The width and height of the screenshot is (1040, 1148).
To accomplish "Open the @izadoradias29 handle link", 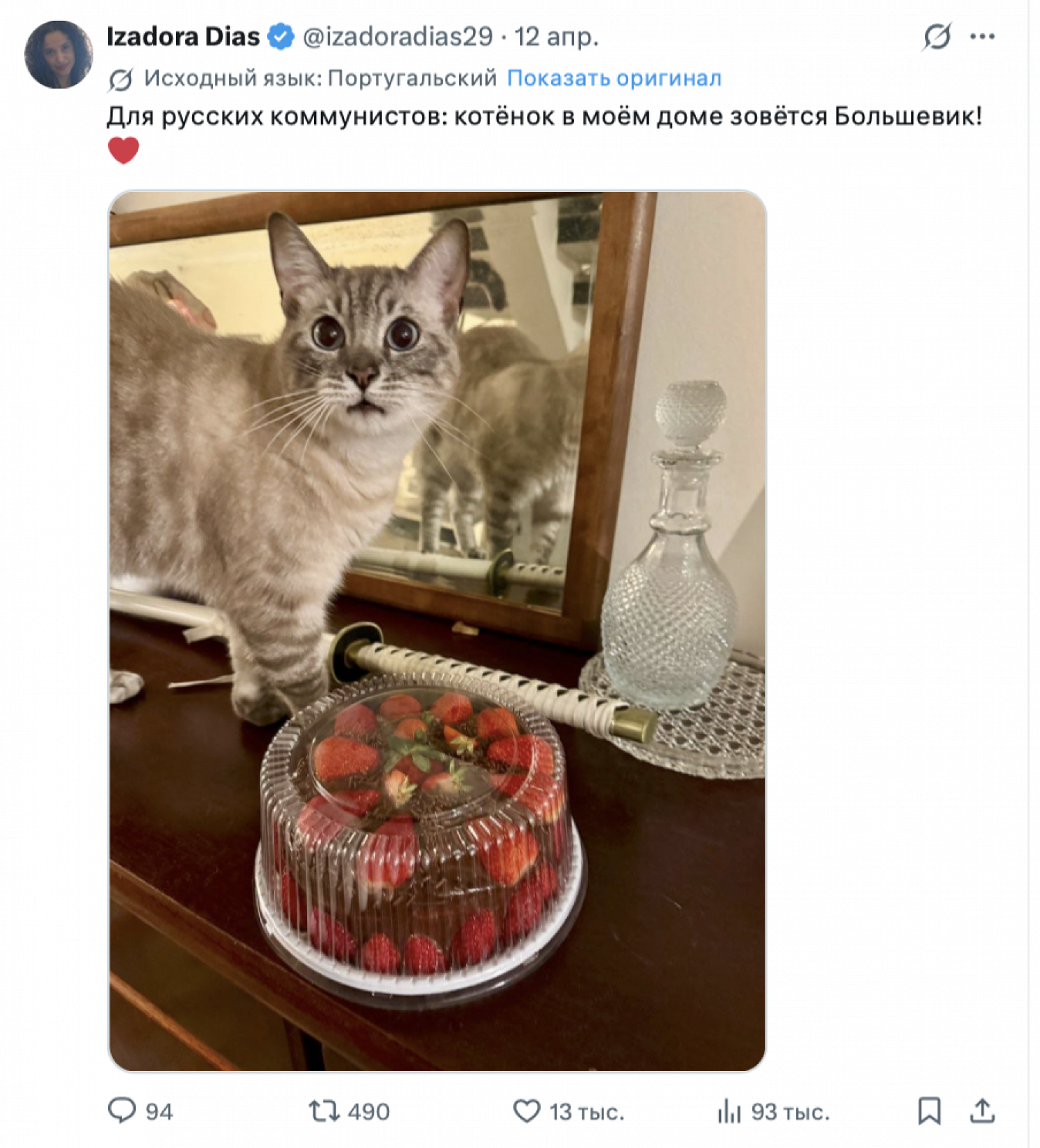I will [x=397, y=36].
